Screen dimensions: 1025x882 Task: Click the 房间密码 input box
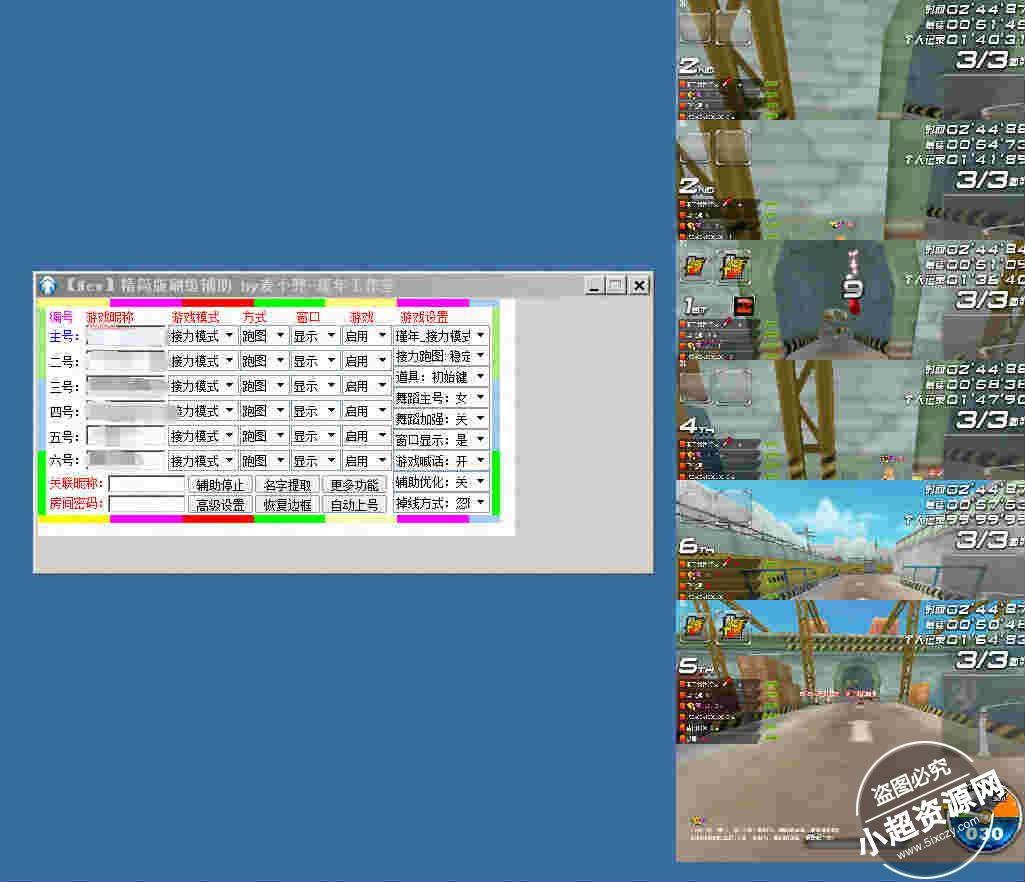pos(147,505)
